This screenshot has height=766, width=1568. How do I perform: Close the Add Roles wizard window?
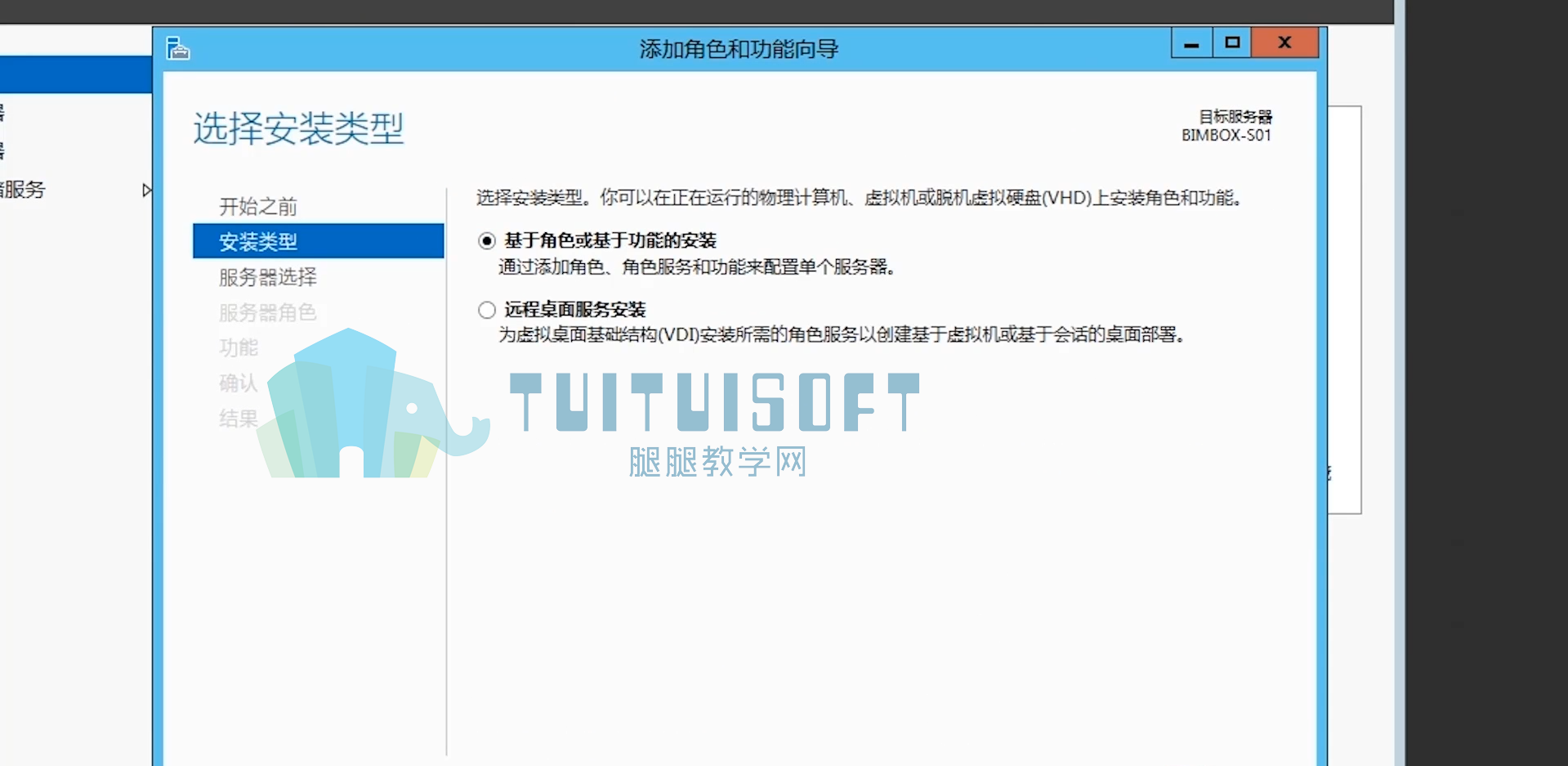click(x=1285, y=43)
